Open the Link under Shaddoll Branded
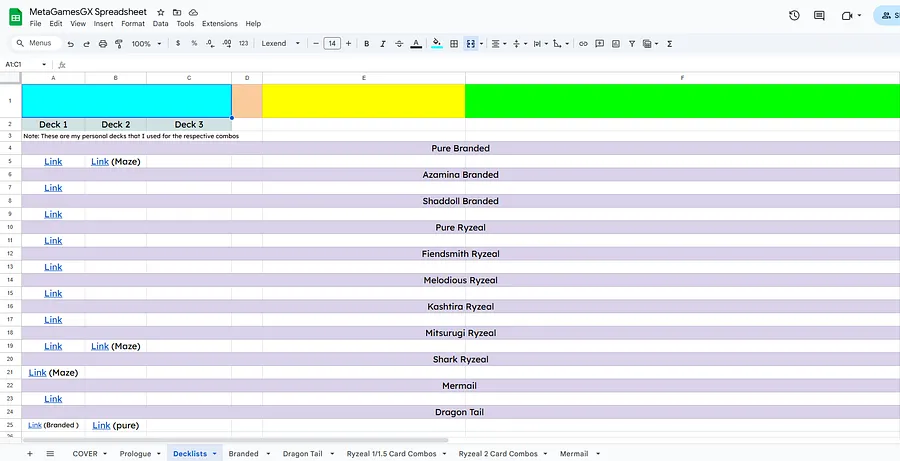 click(53, 214)
